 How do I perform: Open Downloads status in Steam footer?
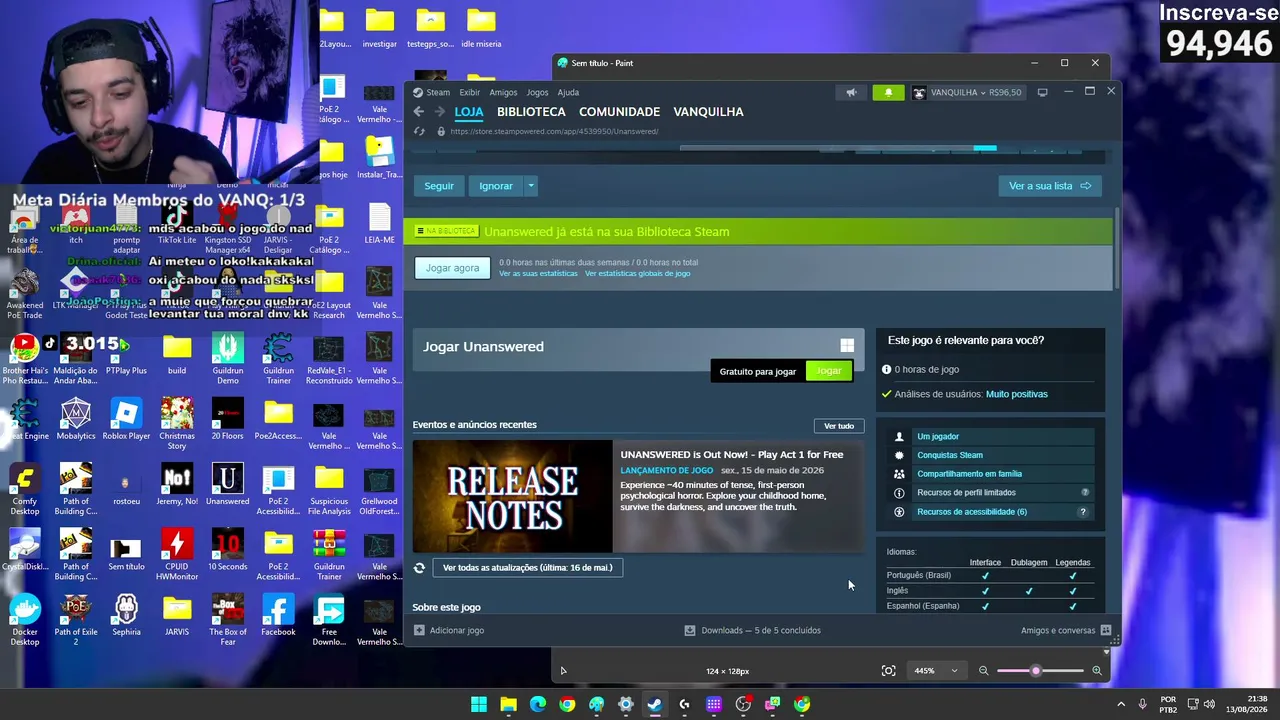click(752, 631)
